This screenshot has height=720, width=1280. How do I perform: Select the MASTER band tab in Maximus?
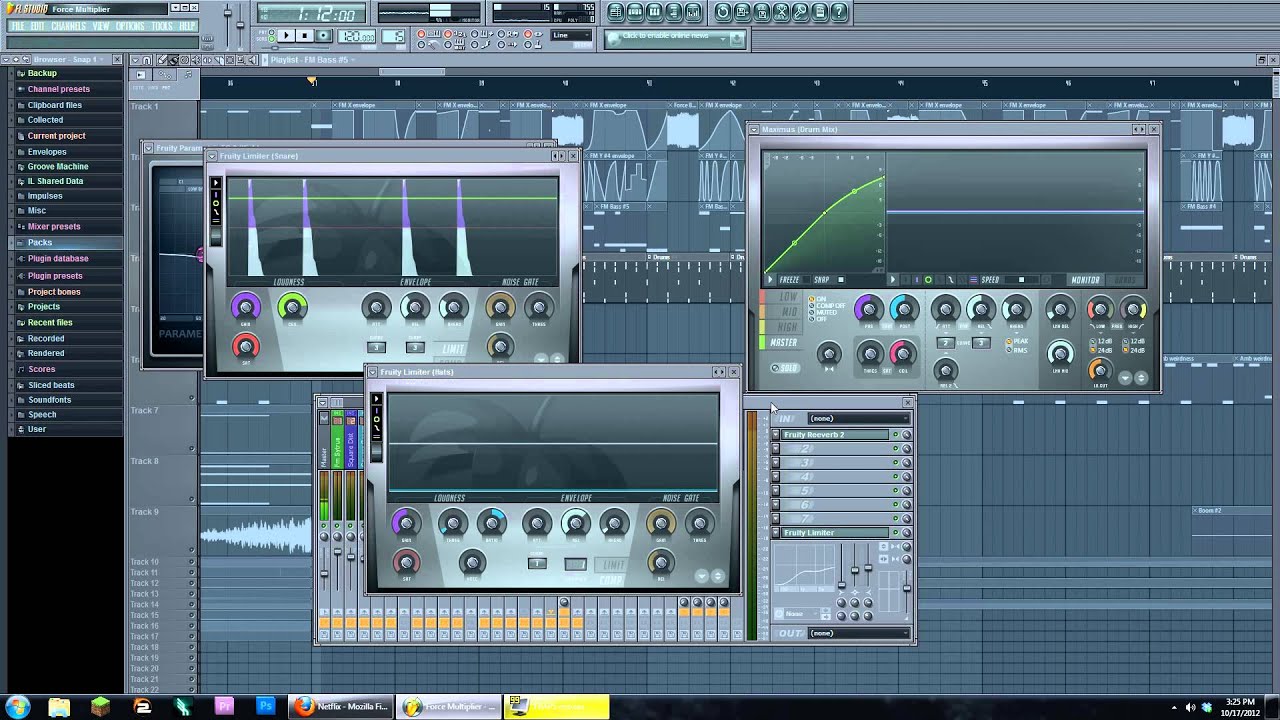[x=783, y=342]
